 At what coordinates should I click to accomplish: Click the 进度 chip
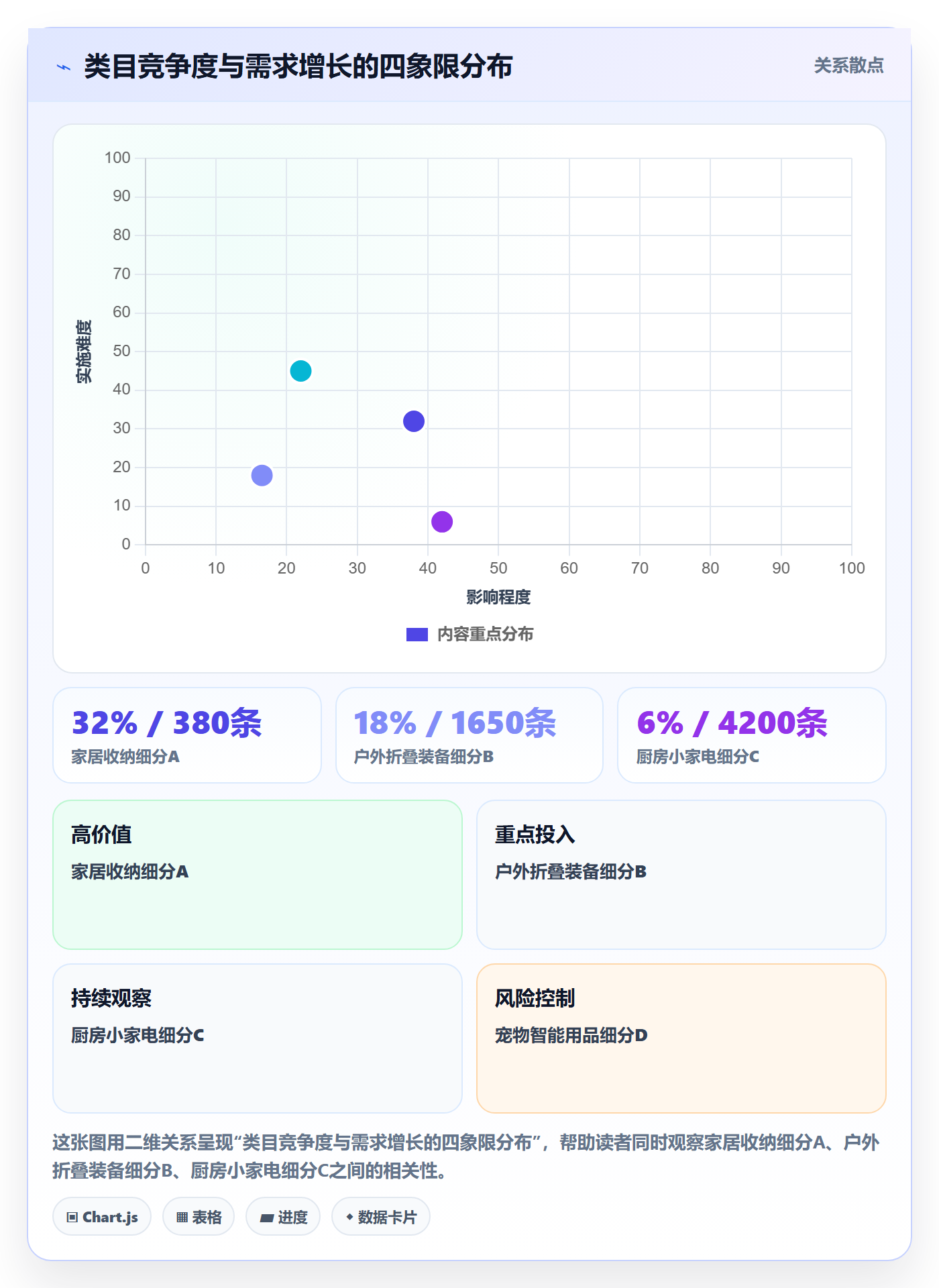tap(283, 1217)
